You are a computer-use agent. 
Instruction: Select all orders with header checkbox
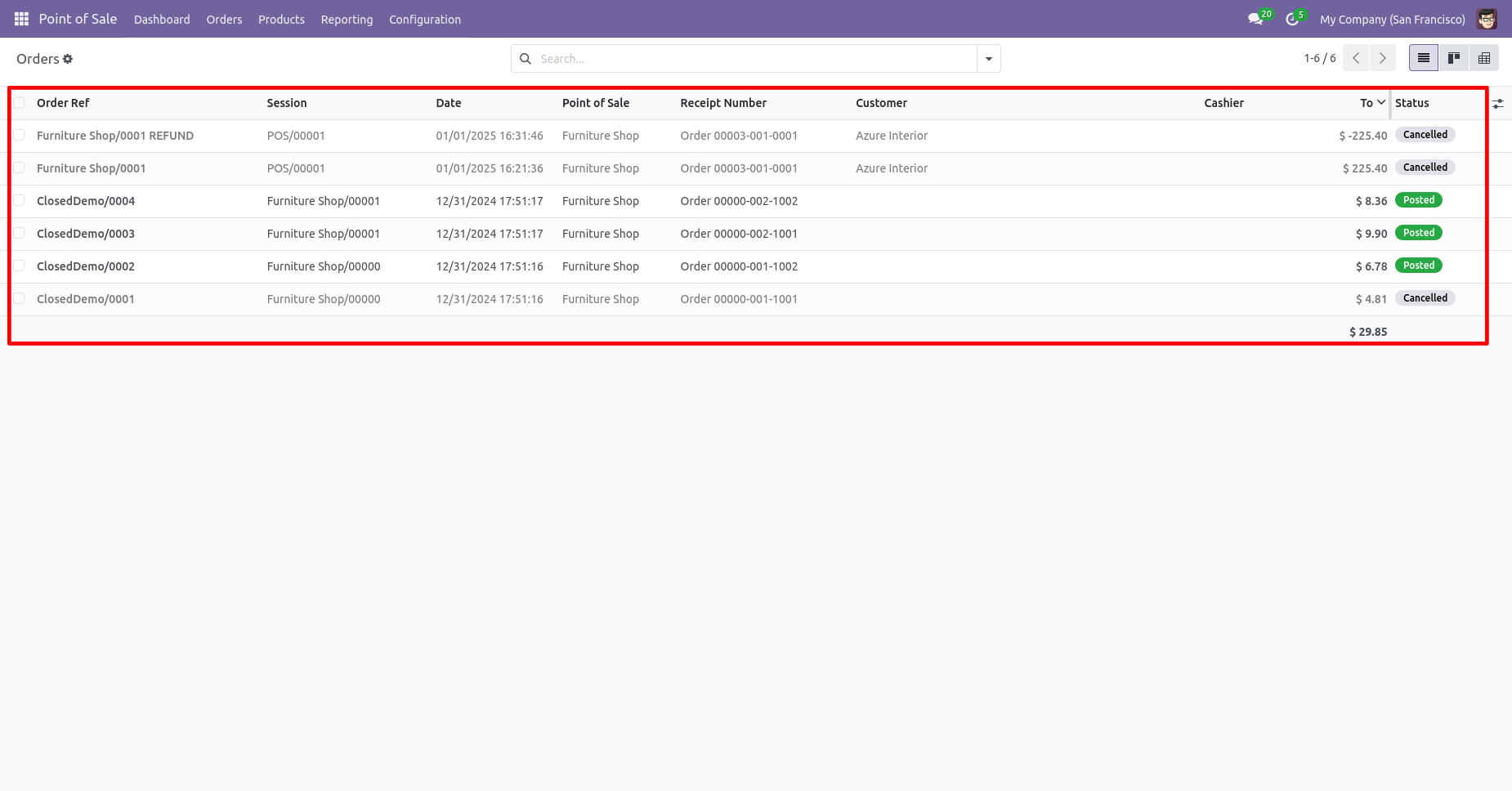tap(19, 103)
